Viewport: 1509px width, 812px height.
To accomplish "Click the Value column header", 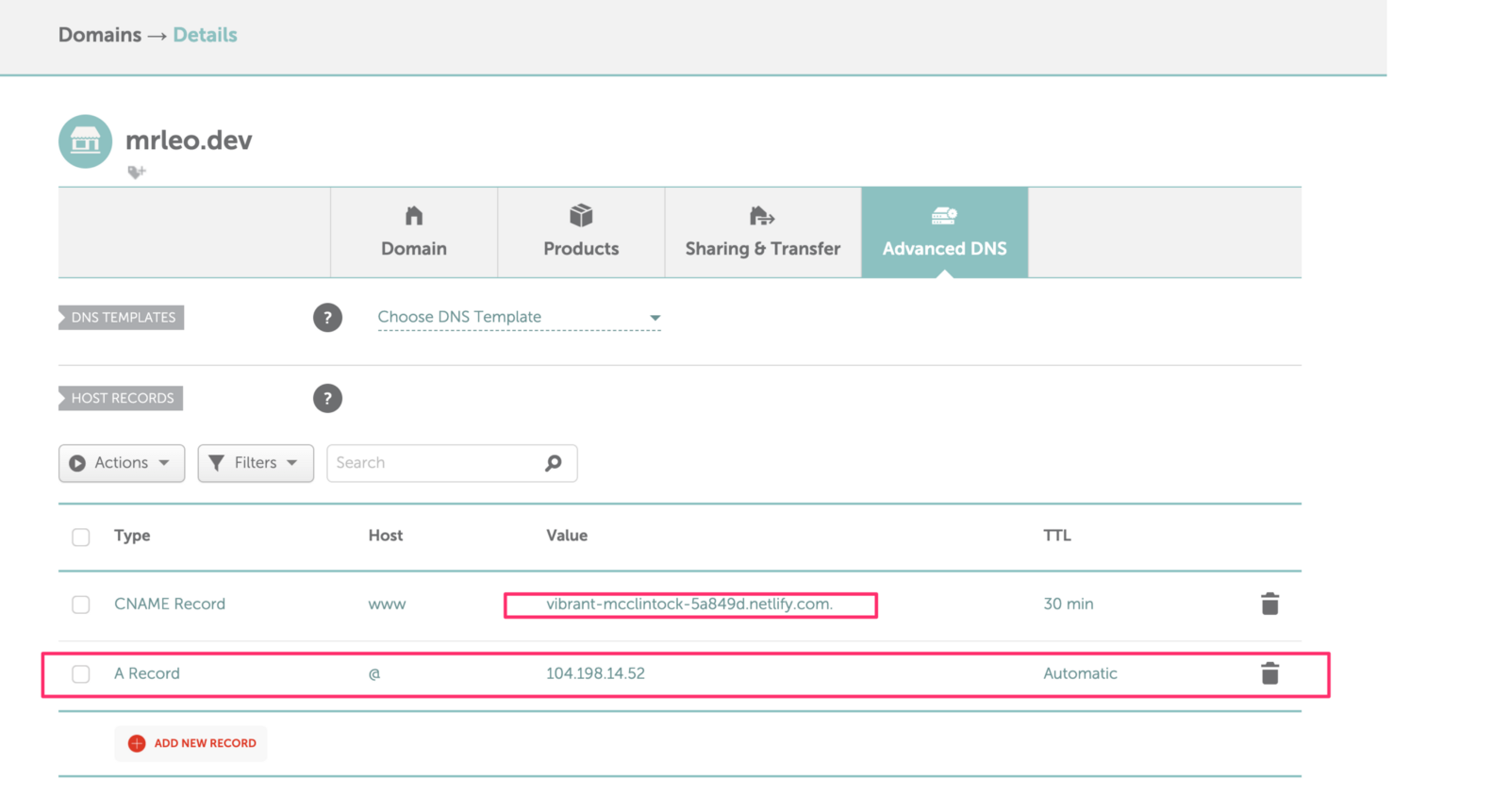I will [x=567, y=535].
